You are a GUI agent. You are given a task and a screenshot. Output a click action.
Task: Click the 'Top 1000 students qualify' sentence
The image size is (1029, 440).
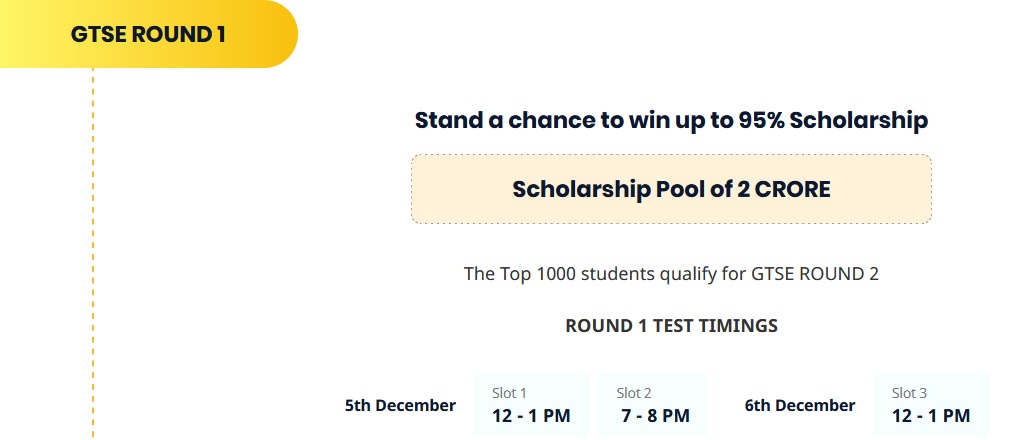[671, 273]
